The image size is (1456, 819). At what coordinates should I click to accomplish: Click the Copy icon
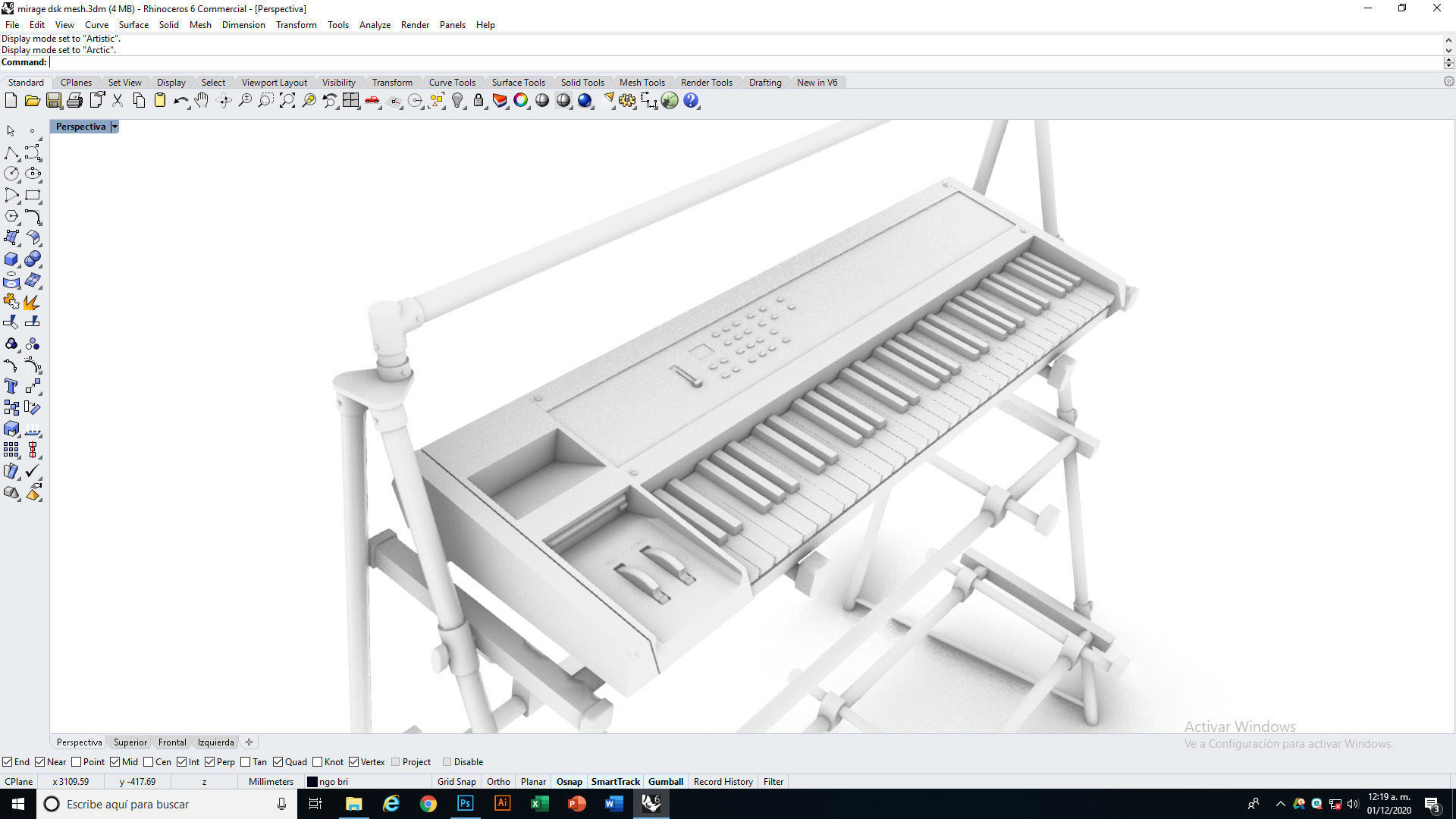point(139,100)
